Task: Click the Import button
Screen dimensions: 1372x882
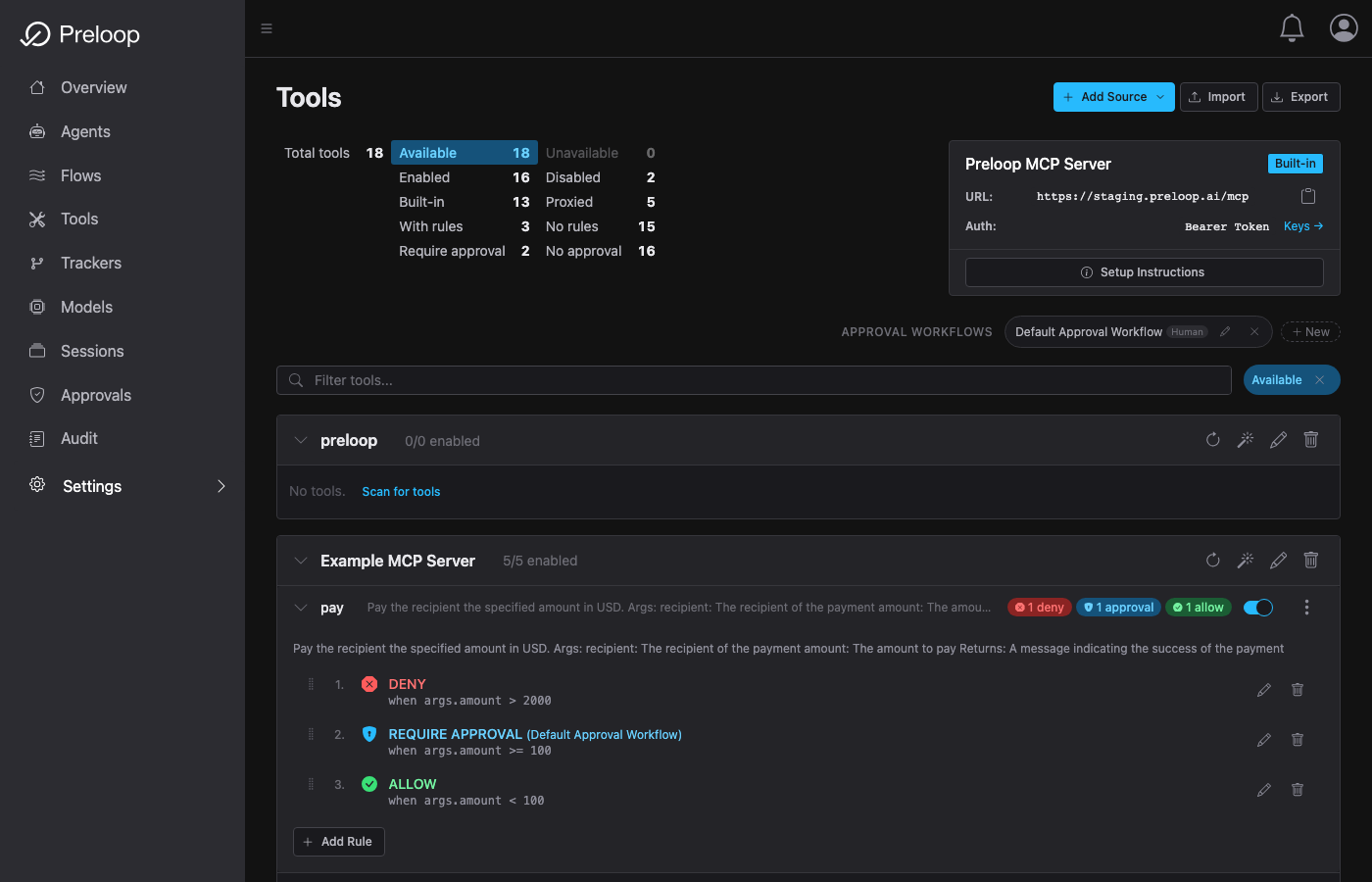Action: 1218,97
